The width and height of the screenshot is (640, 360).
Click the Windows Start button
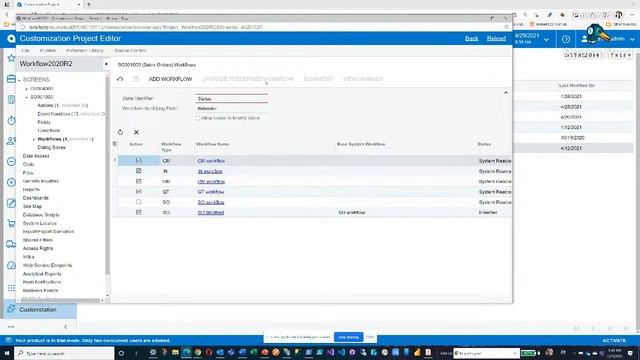pos(7,353)
